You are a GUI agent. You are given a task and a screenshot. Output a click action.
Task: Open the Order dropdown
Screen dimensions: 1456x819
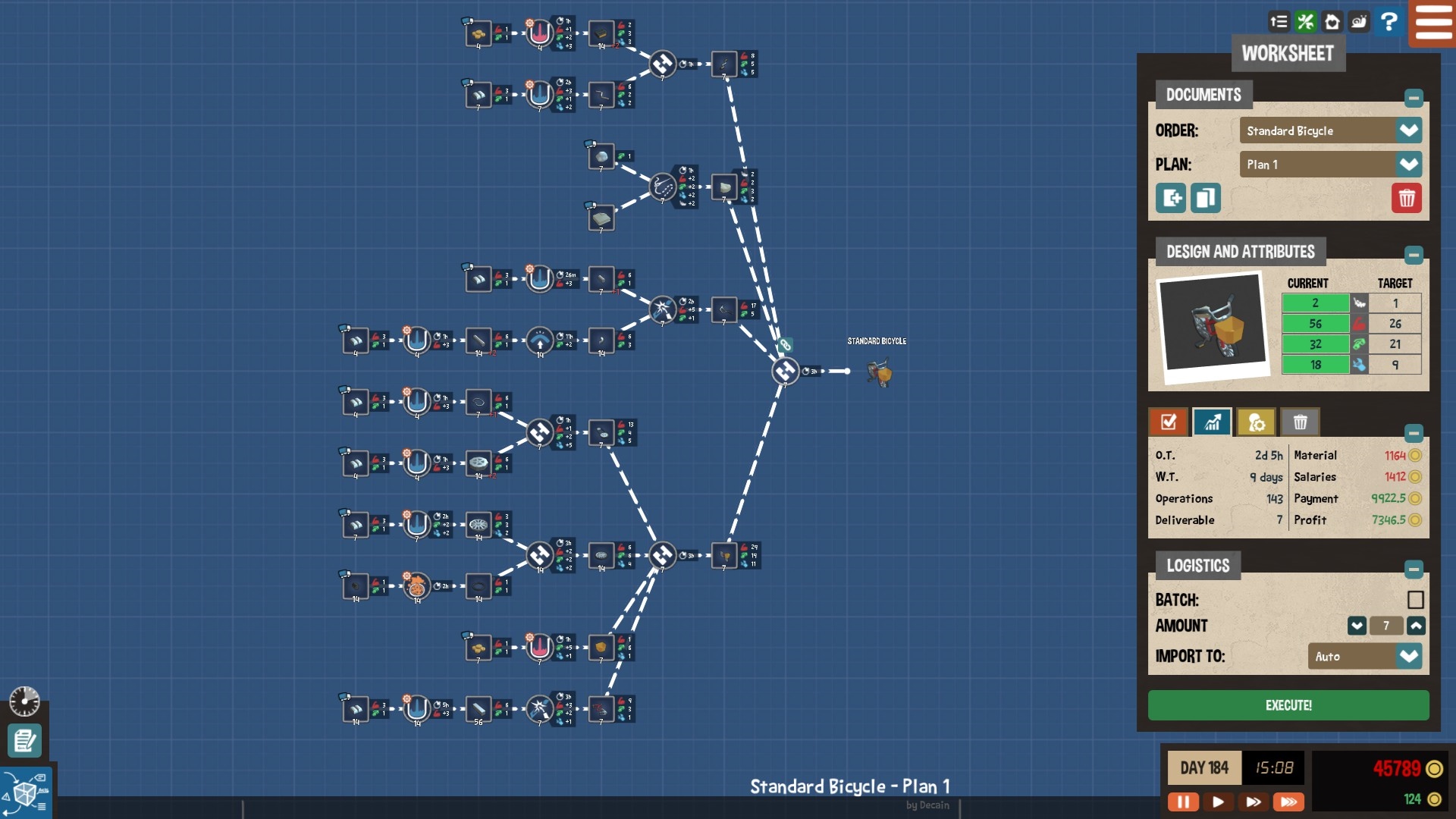coord(1408,130)
